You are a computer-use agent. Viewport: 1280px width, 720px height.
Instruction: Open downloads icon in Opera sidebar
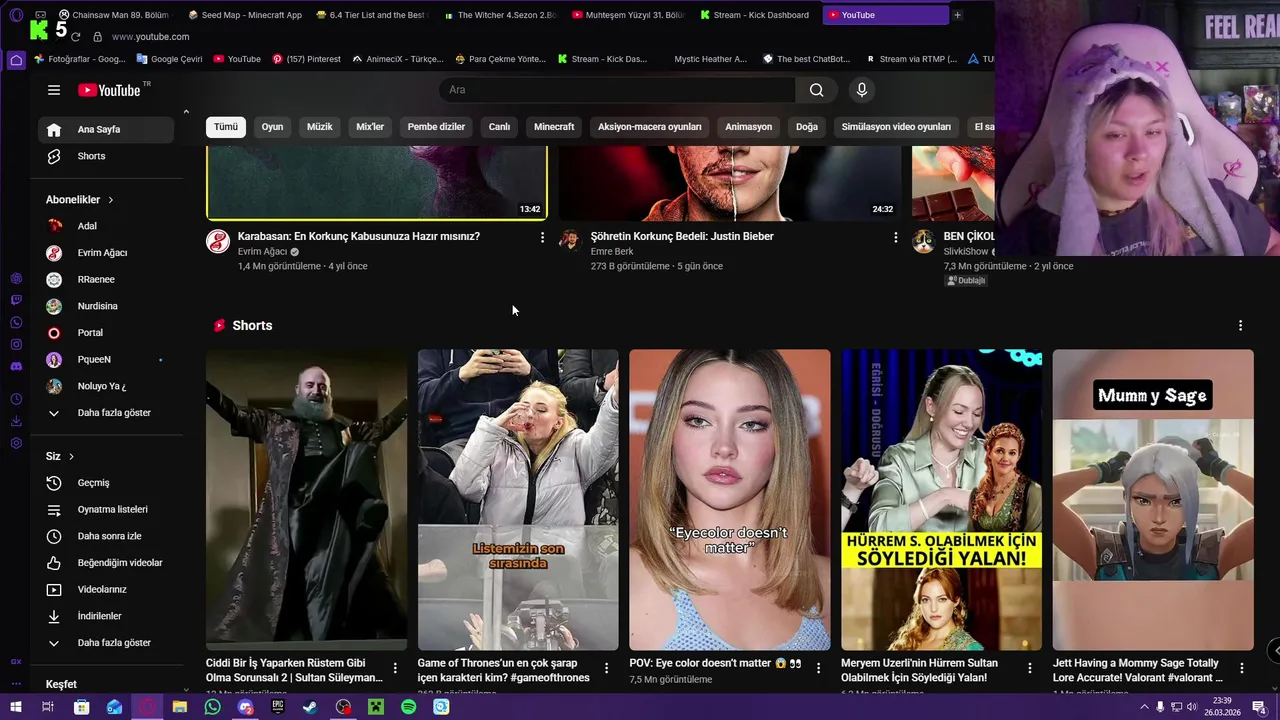click(16, 421)
